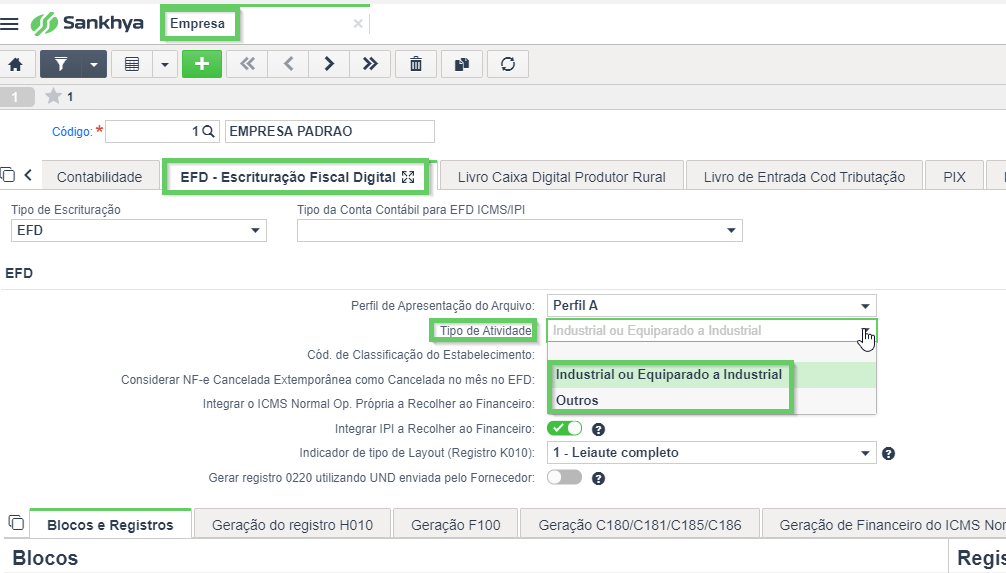Go to home via house icon
1006x573 pixels.
[x=15, y=64]
